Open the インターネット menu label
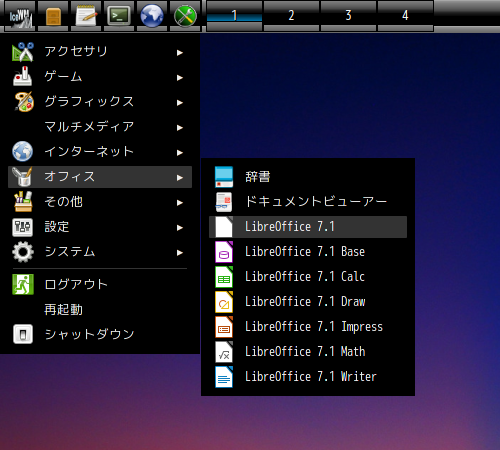This screenshot has width=500, height=450. 89,151
